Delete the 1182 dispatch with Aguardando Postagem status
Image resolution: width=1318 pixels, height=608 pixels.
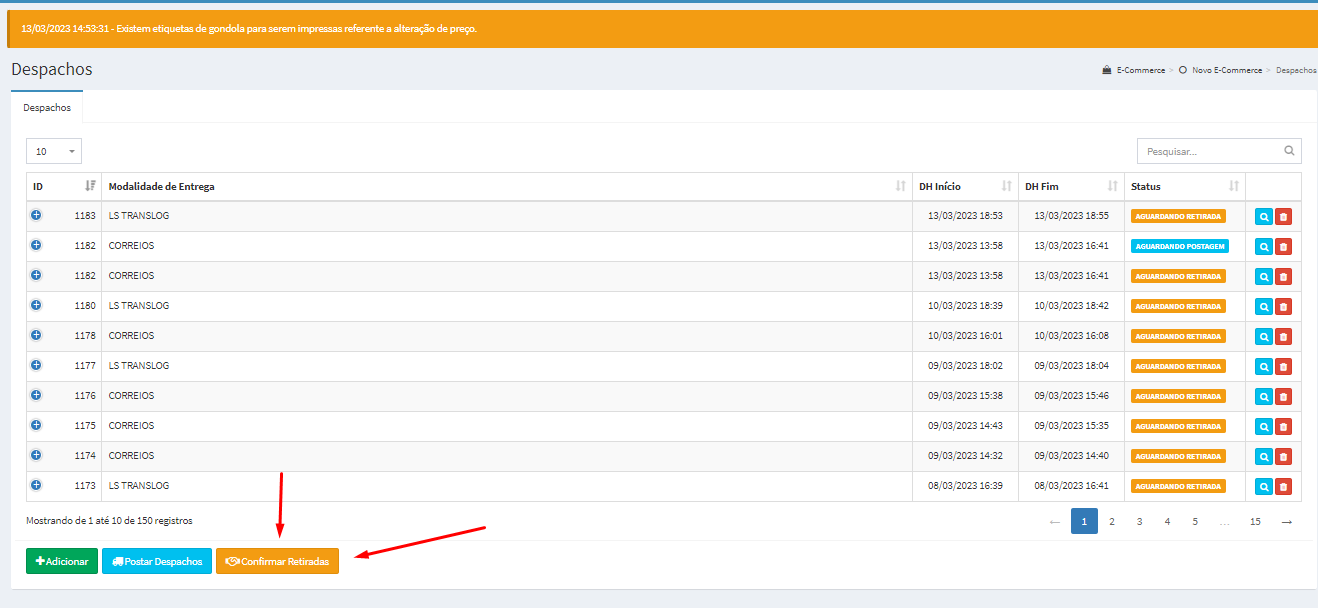click(x=1283, y=247)
